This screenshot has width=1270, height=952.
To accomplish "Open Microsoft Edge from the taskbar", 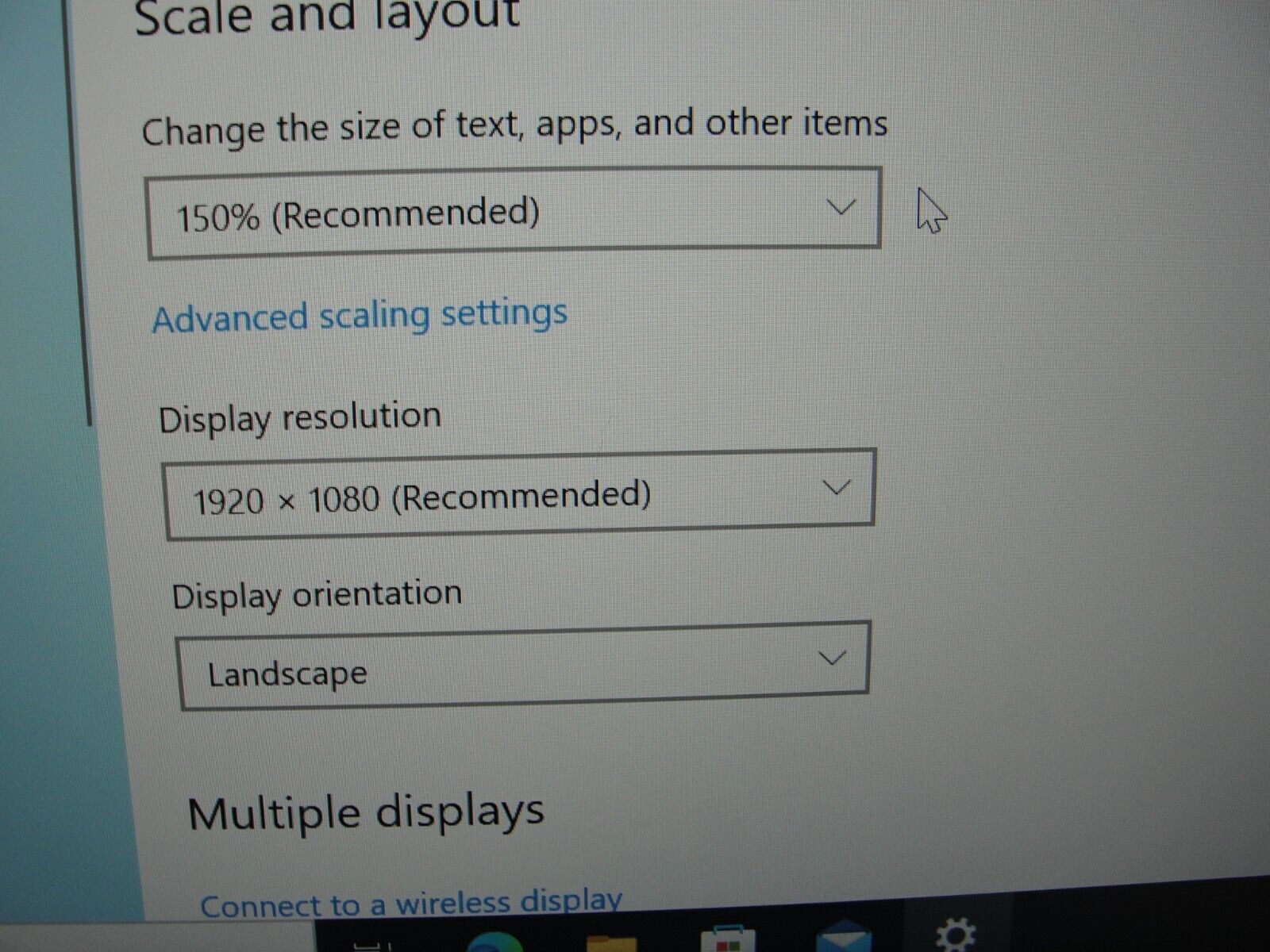I will [494, 942].
